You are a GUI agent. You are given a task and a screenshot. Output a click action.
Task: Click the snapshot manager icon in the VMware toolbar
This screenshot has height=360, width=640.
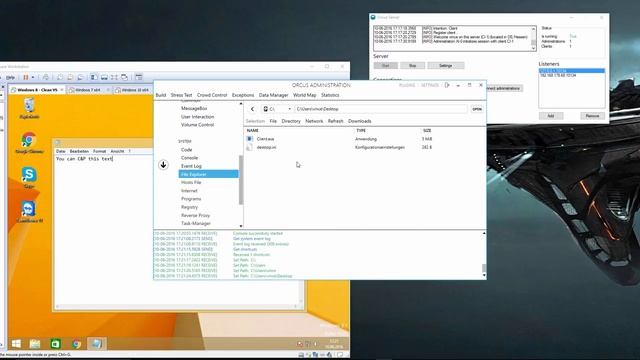point(80,77)
